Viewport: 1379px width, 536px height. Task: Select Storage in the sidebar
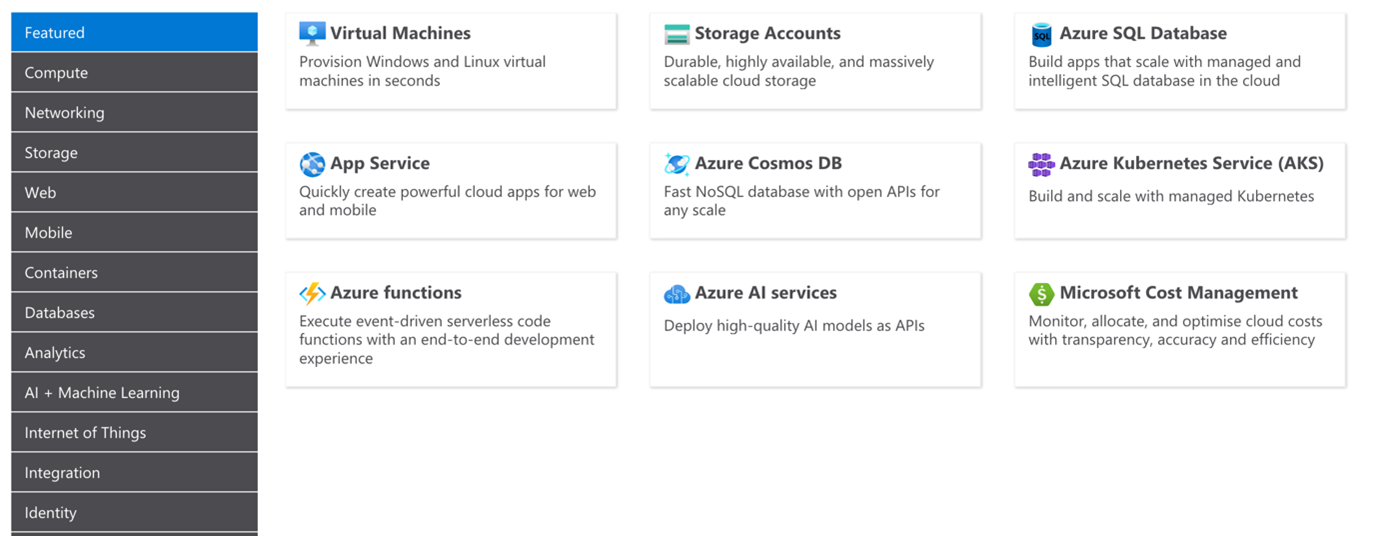pos(134,152)
